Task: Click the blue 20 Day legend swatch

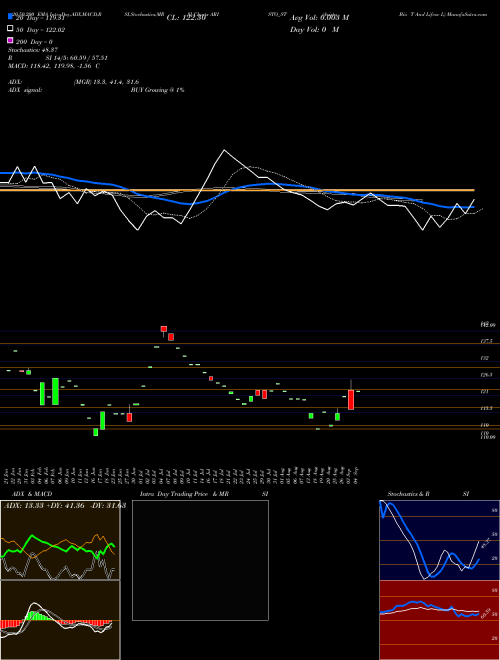Action: pos(10,17)
